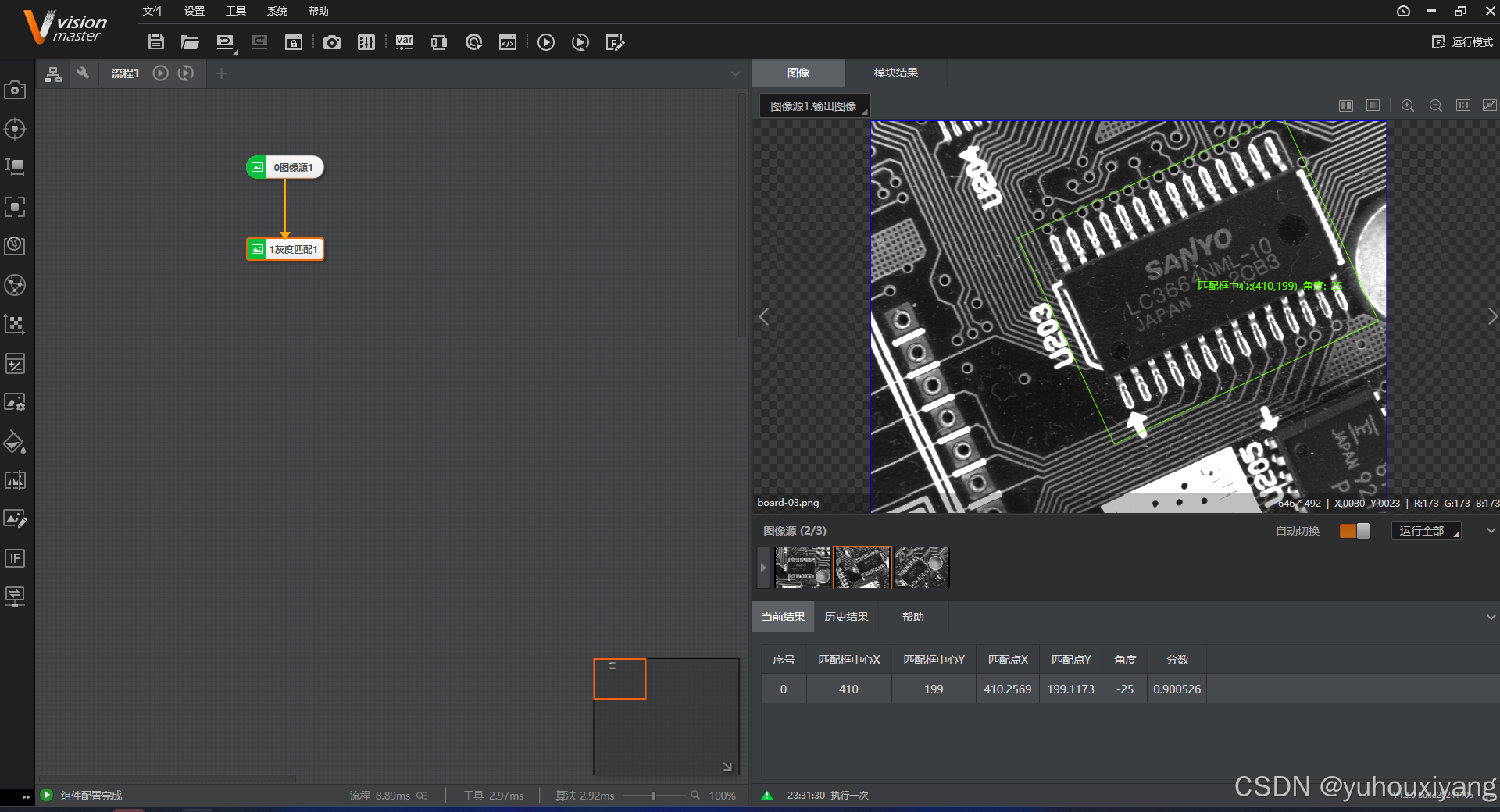Viewport: 1500px width, 812px height.
Task: Open the global variables (var) tool
Action: (405, 42)
